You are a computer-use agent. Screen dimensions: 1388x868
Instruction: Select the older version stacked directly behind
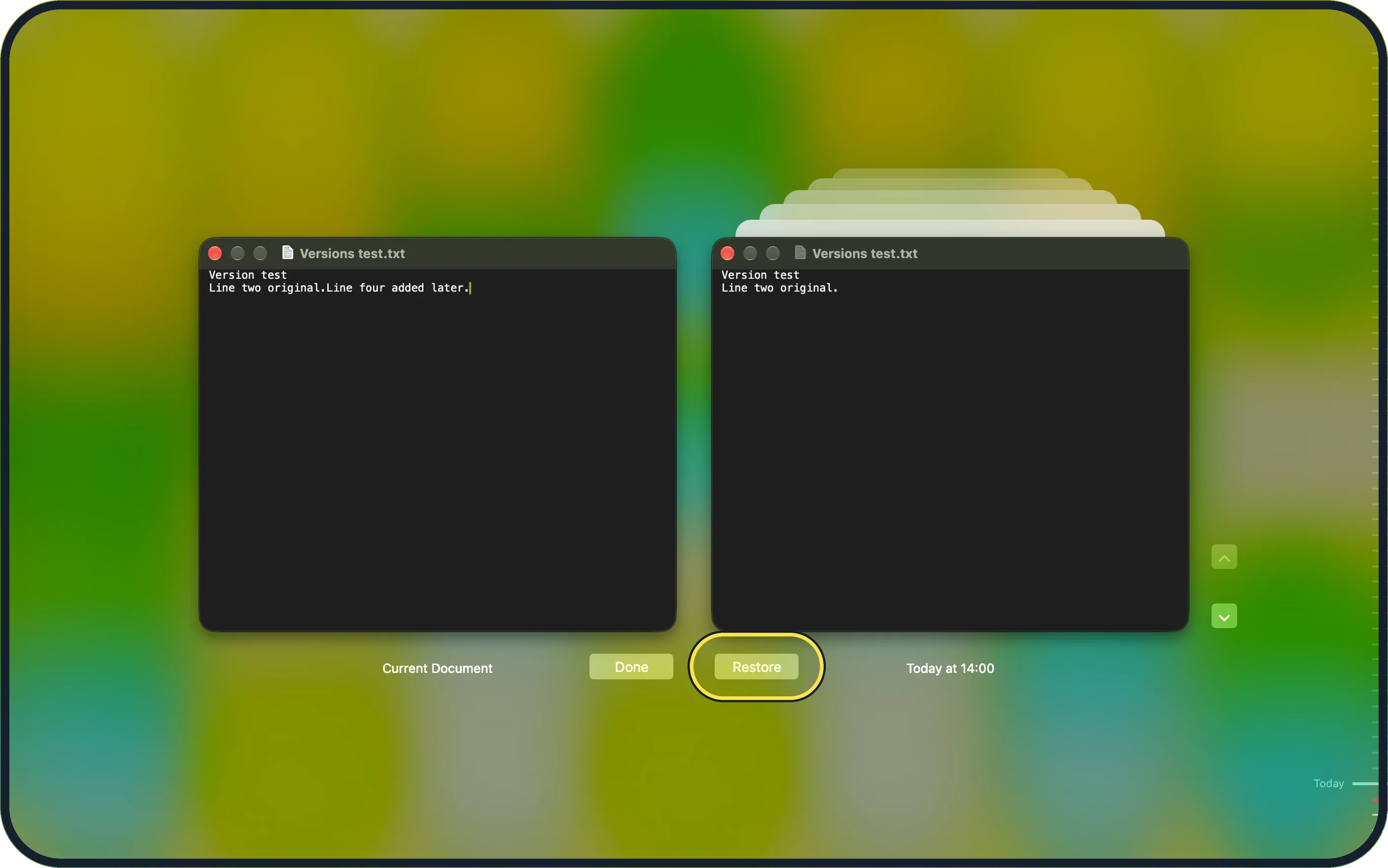tap(950, 228)
